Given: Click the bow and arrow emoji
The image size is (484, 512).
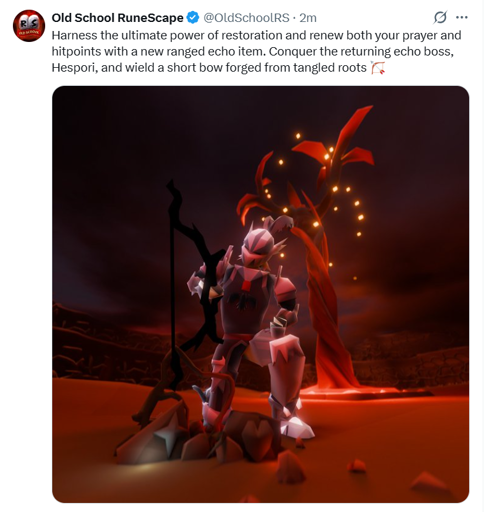Looking at the screenshot, I should [378, 68].
